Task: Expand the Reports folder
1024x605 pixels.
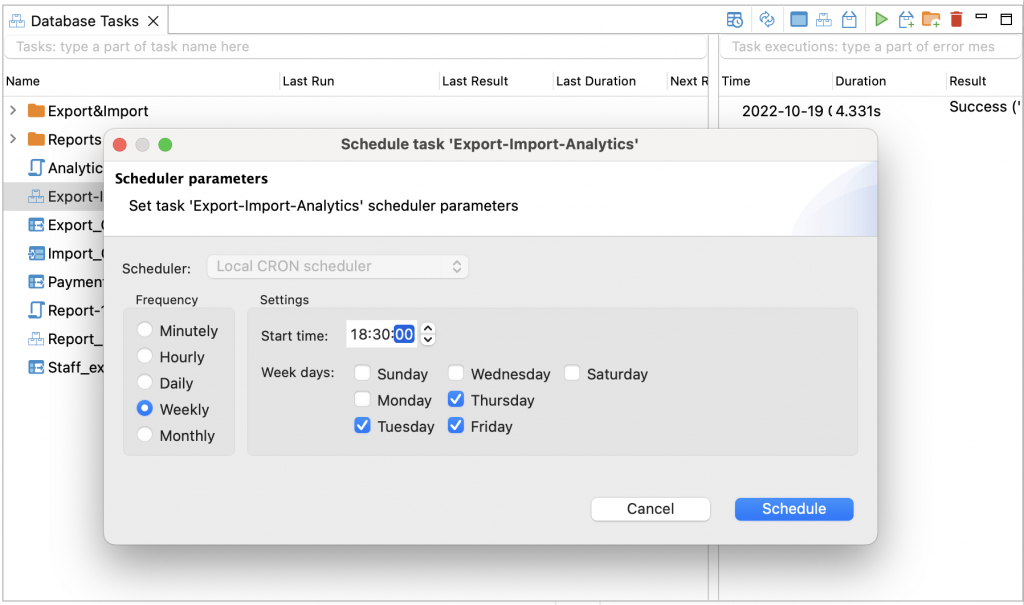Action: (x=13, y=139)
